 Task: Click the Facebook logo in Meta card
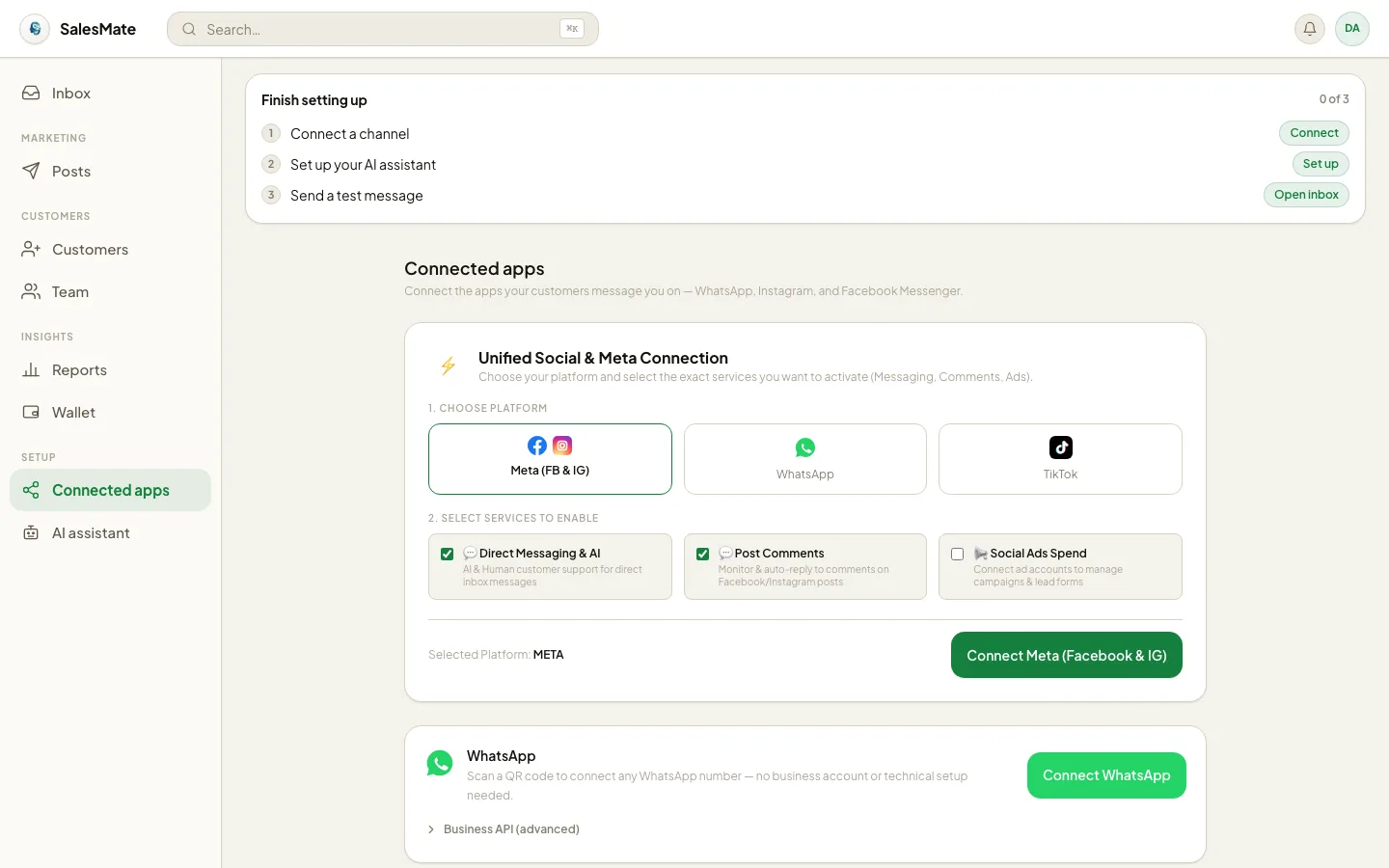tap(537, 446)
